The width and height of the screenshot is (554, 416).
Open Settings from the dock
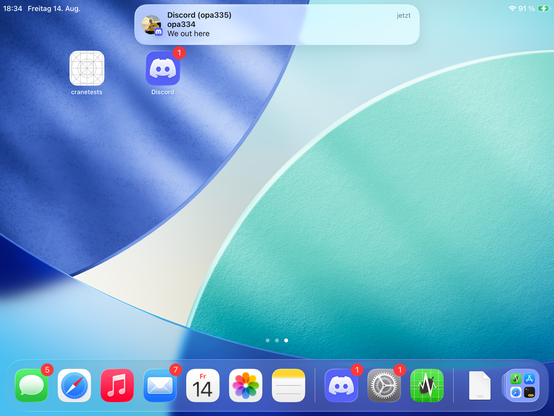pos(384,386)
